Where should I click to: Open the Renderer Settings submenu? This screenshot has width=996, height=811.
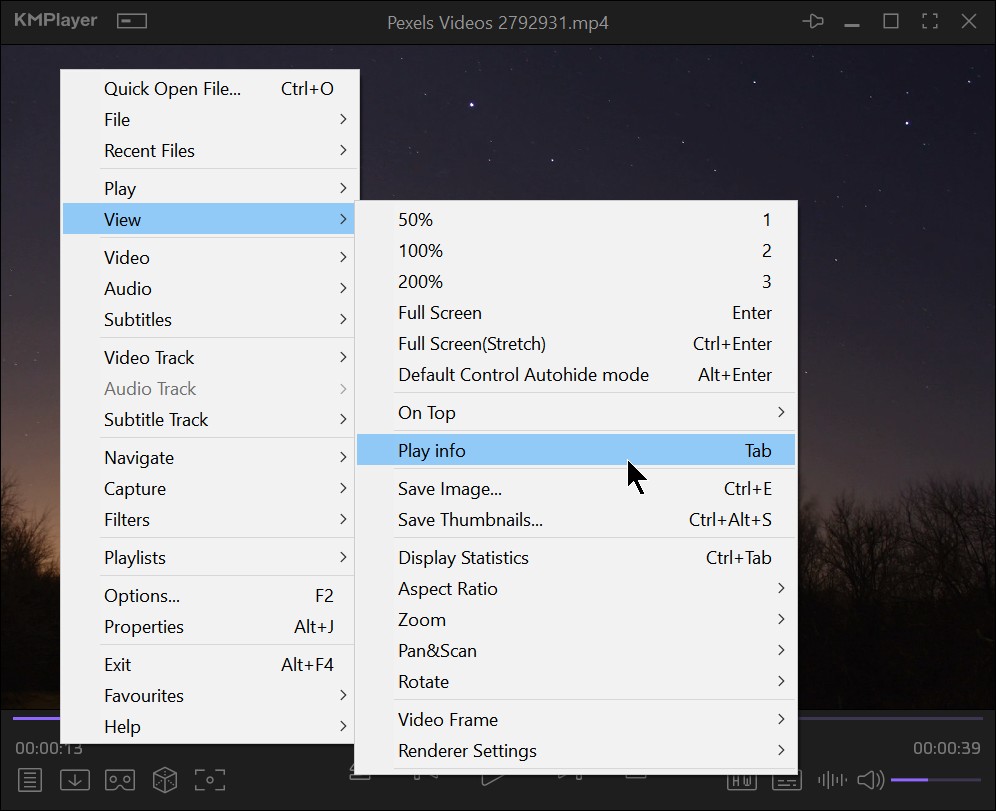(467, 751)
